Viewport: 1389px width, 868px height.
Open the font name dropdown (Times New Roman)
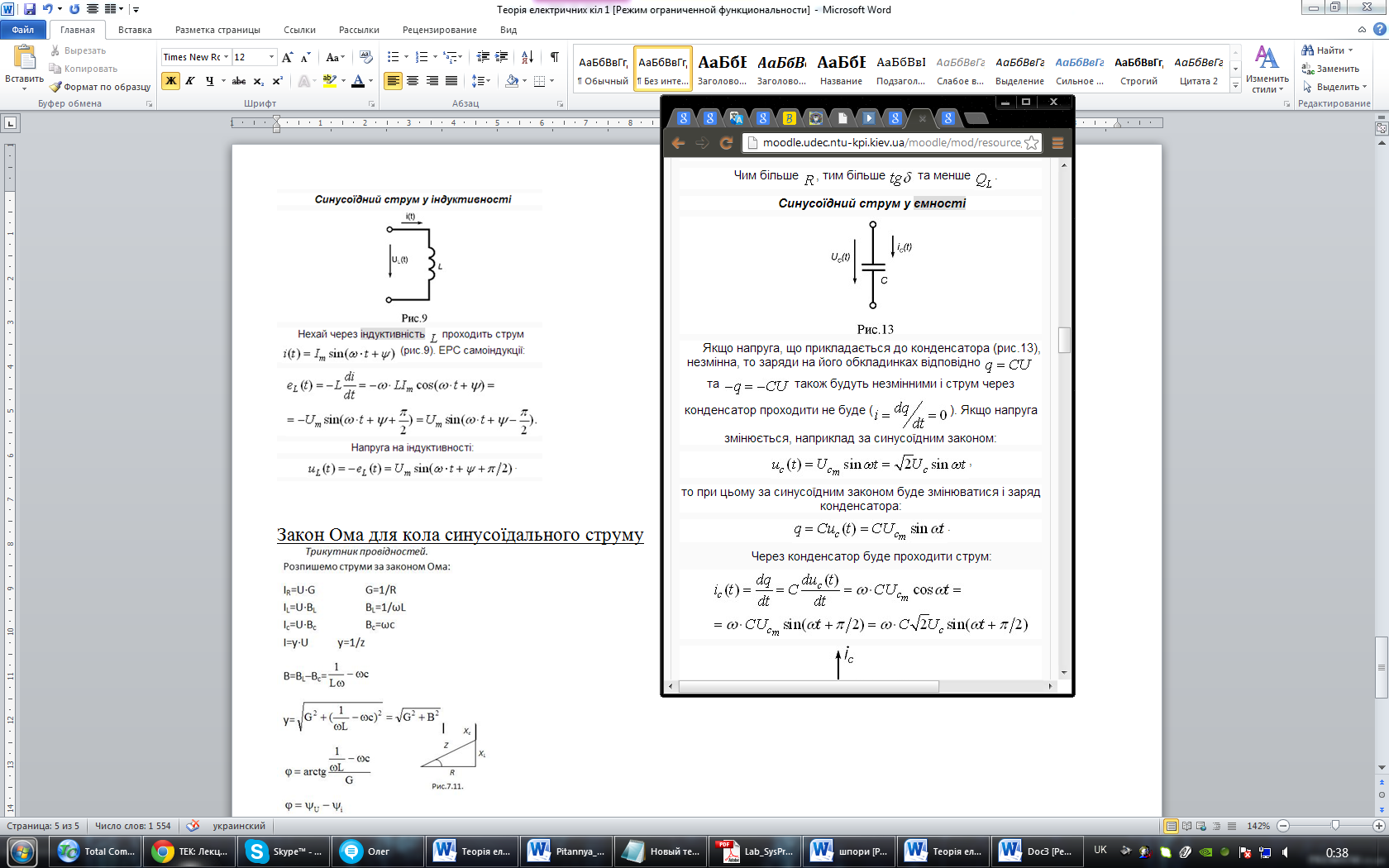(x=226, y=57)
